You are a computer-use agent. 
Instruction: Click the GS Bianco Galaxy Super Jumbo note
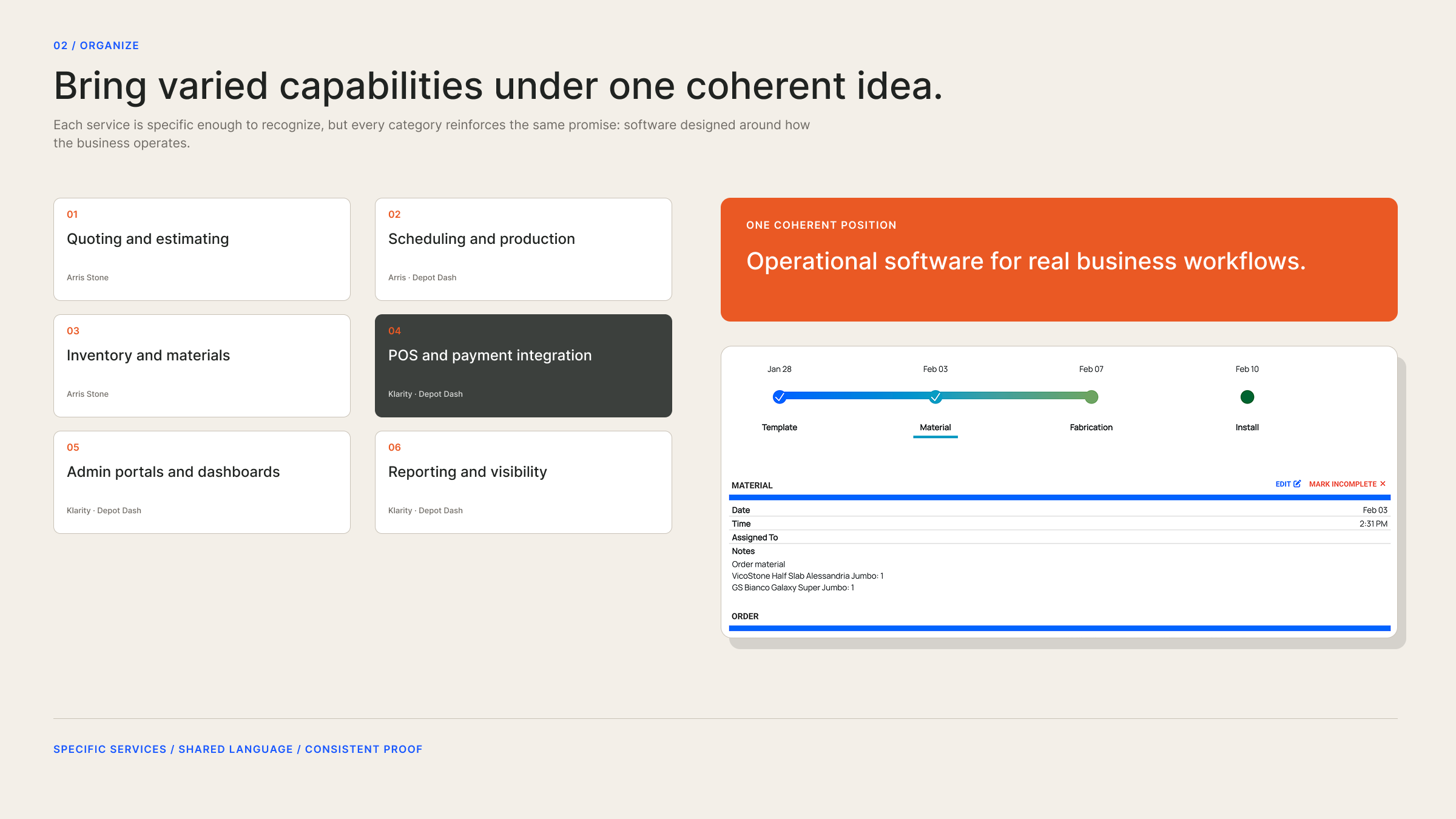pyautogui.click(x=793, y=587)
